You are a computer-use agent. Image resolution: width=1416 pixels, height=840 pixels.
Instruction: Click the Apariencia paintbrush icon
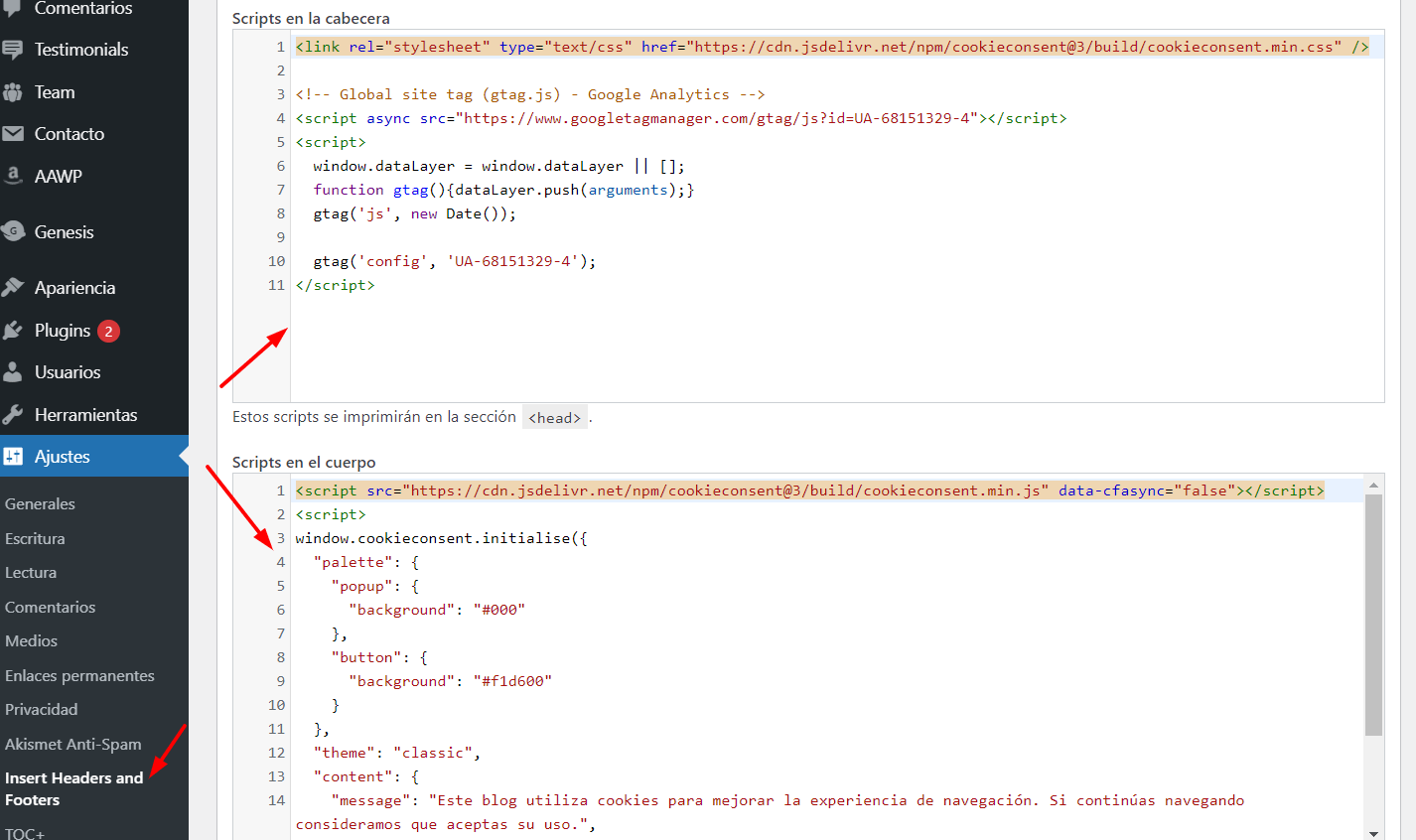[x=13, y=288]
